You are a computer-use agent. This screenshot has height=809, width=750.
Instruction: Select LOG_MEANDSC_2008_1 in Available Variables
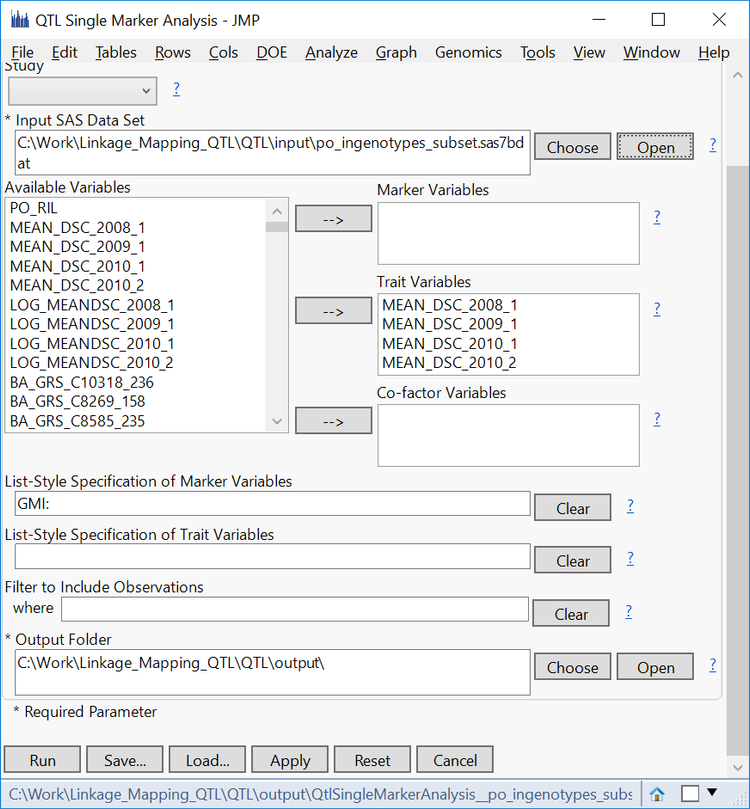(x=92, y=305)
